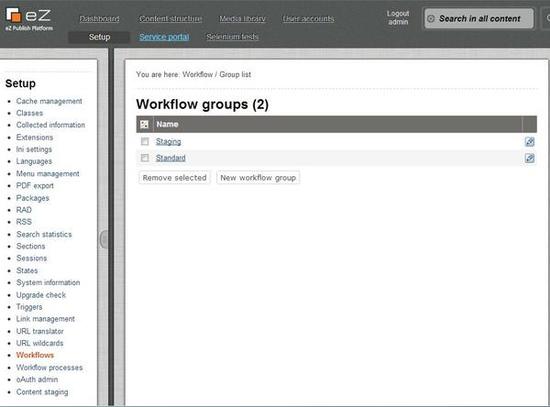
Task: Click the search options icon in search box
Action: pos(431,19)
